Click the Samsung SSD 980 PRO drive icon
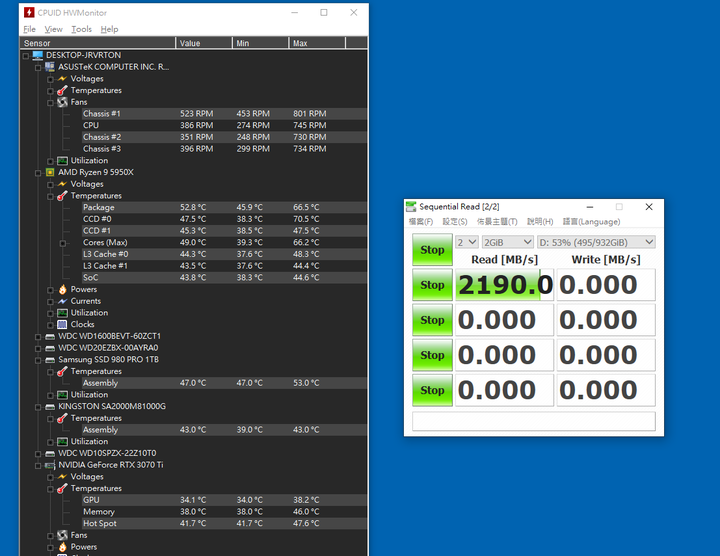This screenshot has height=556, width=720. (50, 360)
